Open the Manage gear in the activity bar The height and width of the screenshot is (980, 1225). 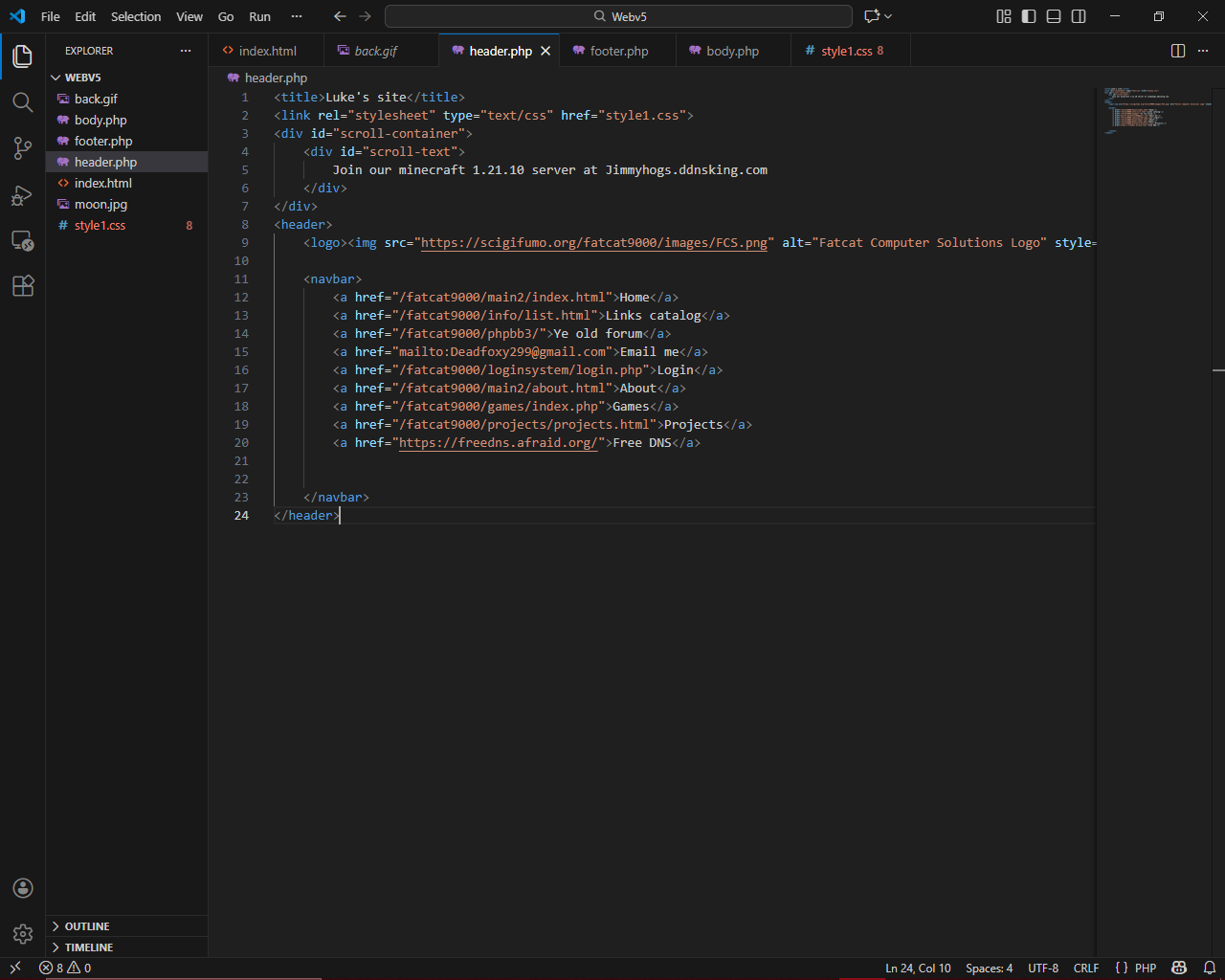click(22, 934)
